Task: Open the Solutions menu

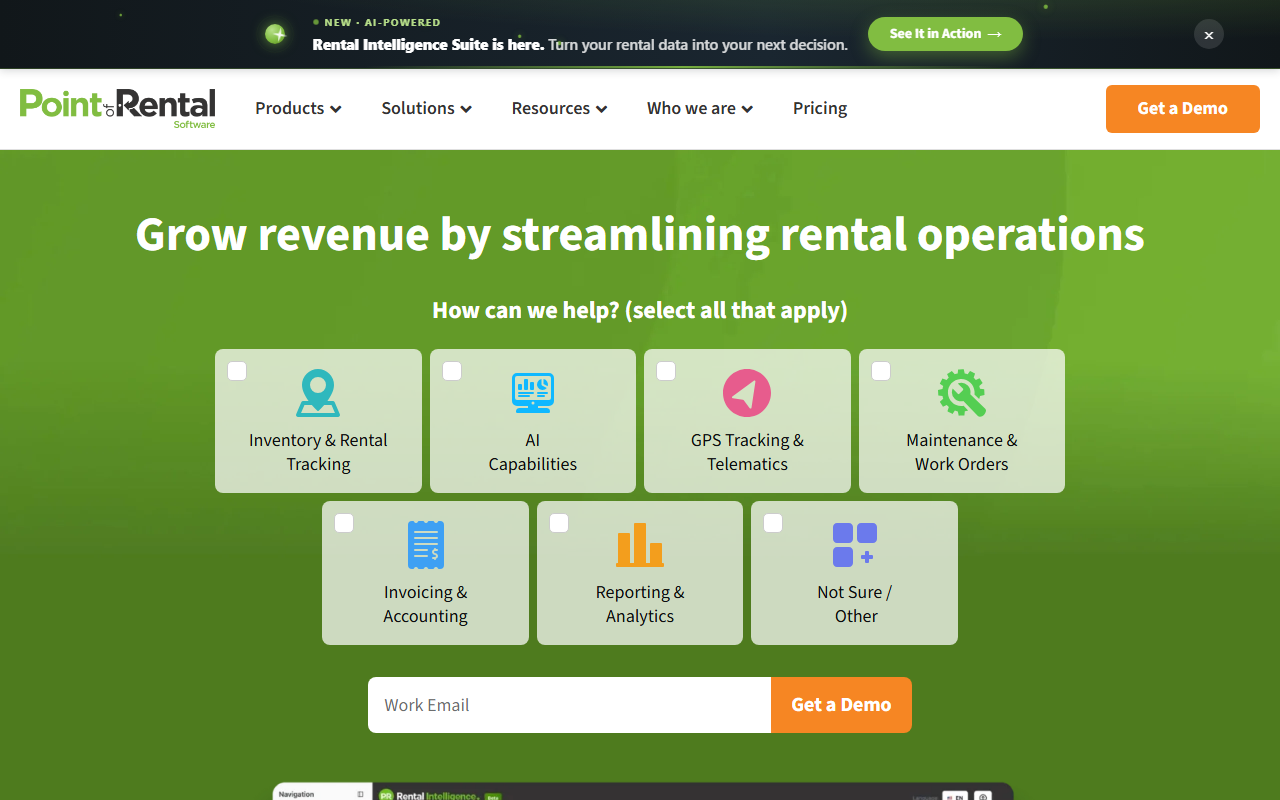Action: [426, 108]
